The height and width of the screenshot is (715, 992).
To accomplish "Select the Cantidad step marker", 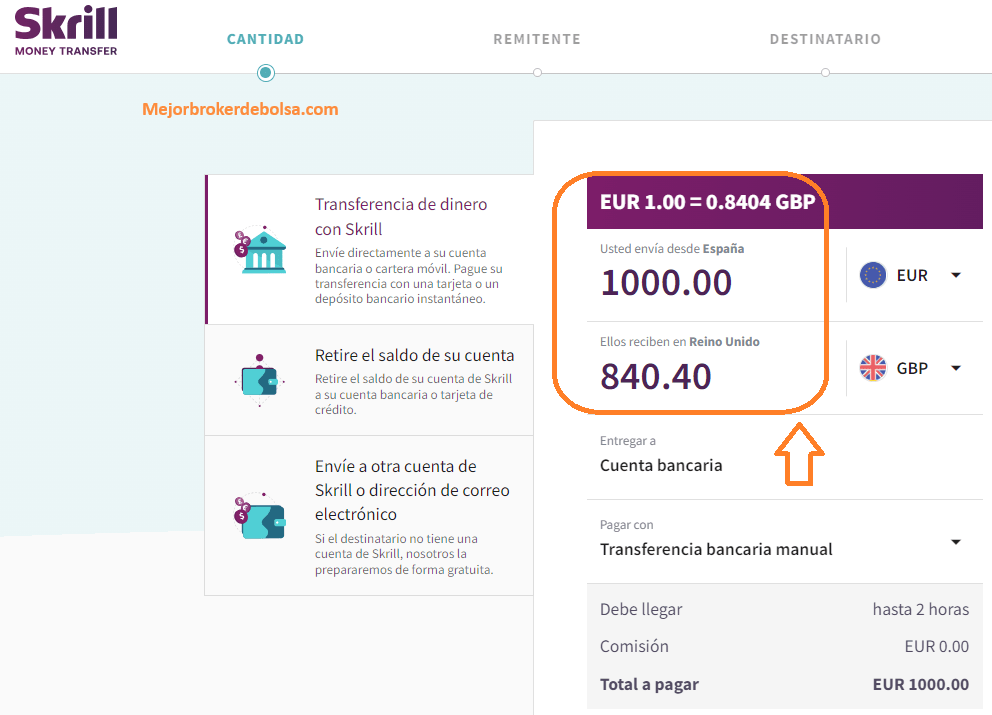I will pyautogui.click(x=266, y=73).
